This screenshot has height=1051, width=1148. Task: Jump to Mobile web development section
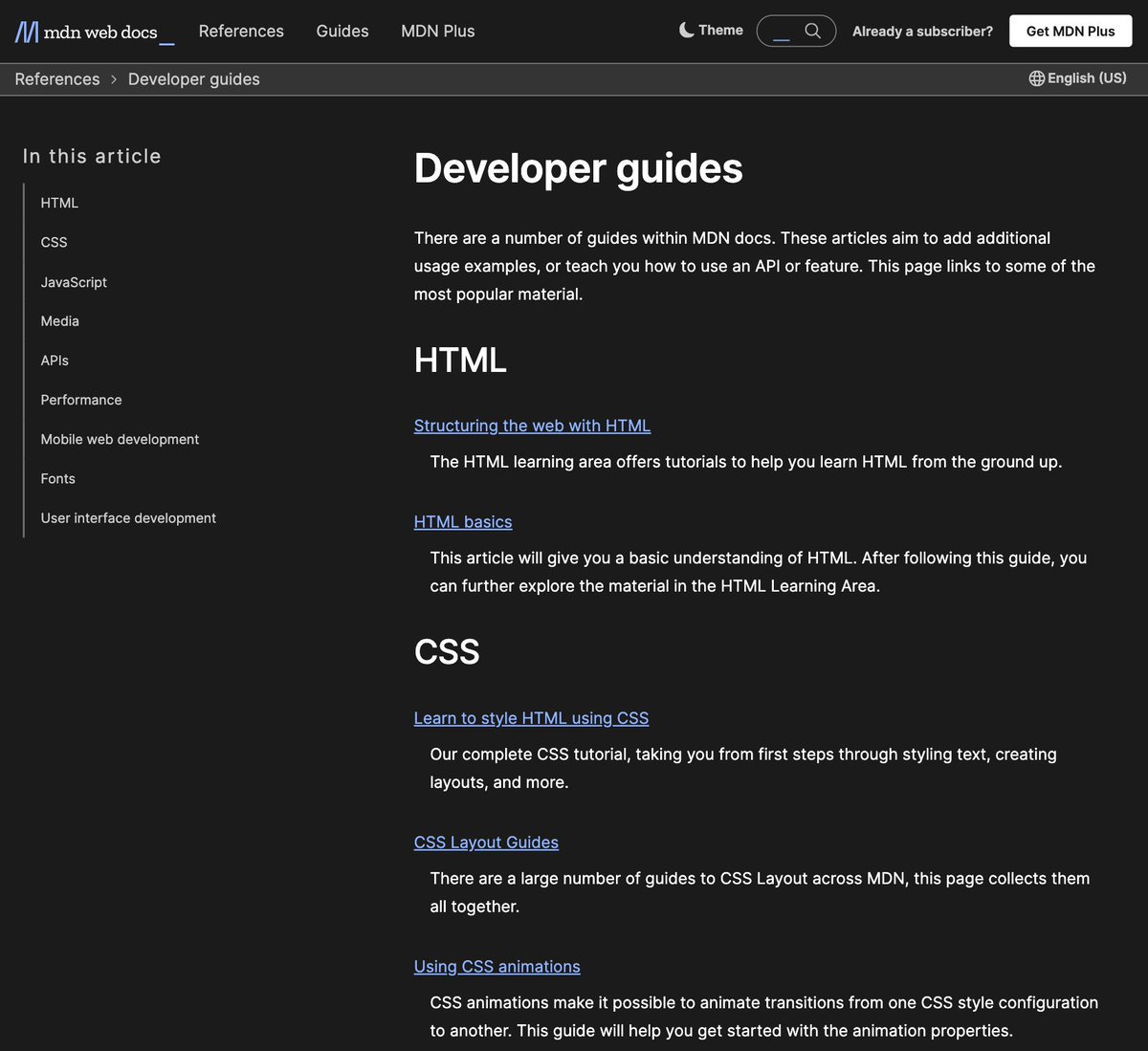point(120,439)
